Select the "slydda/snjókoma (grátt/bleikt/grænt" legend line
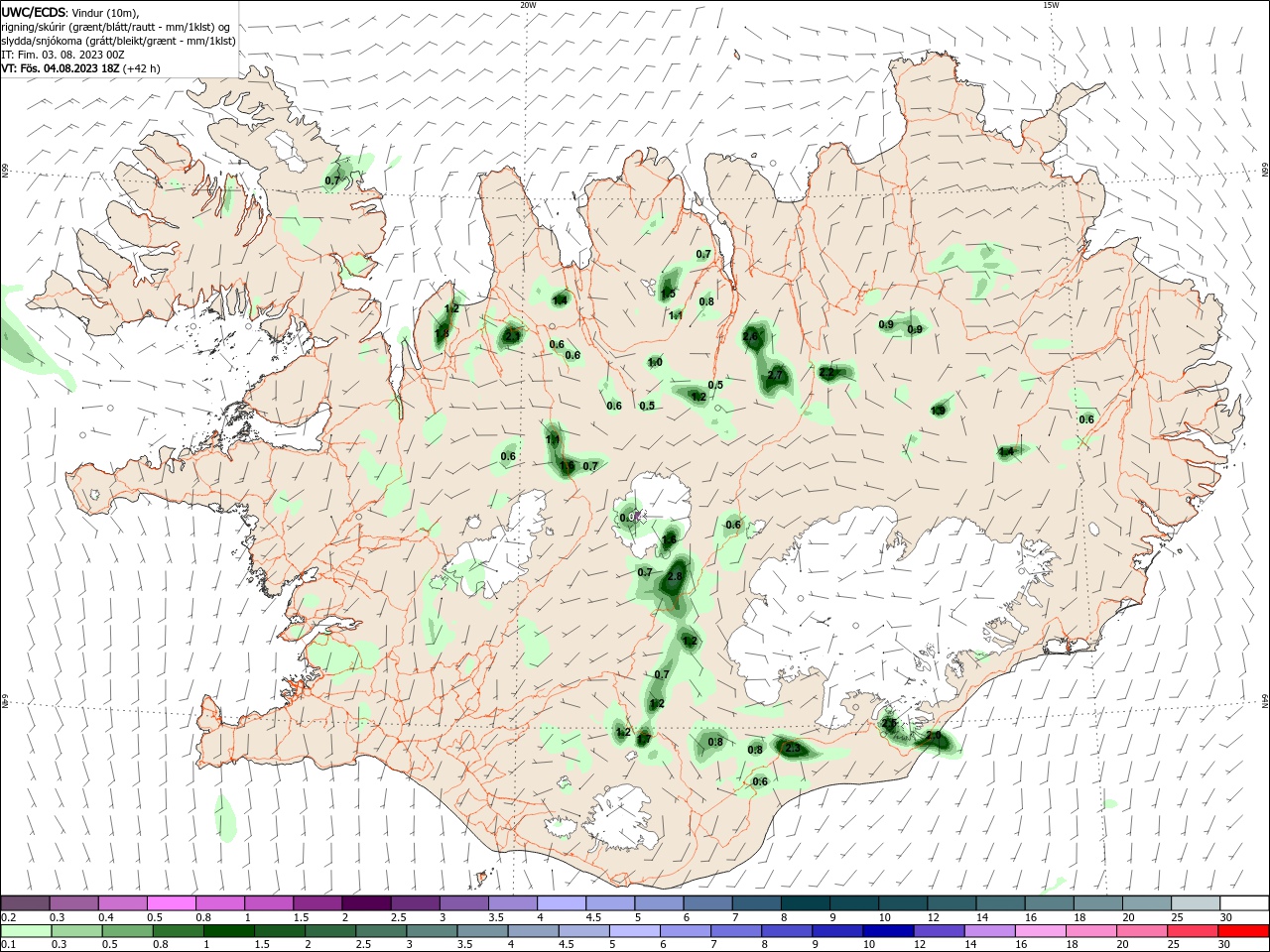This screenshot has height=952, width=1270. [x=118, y=41]
